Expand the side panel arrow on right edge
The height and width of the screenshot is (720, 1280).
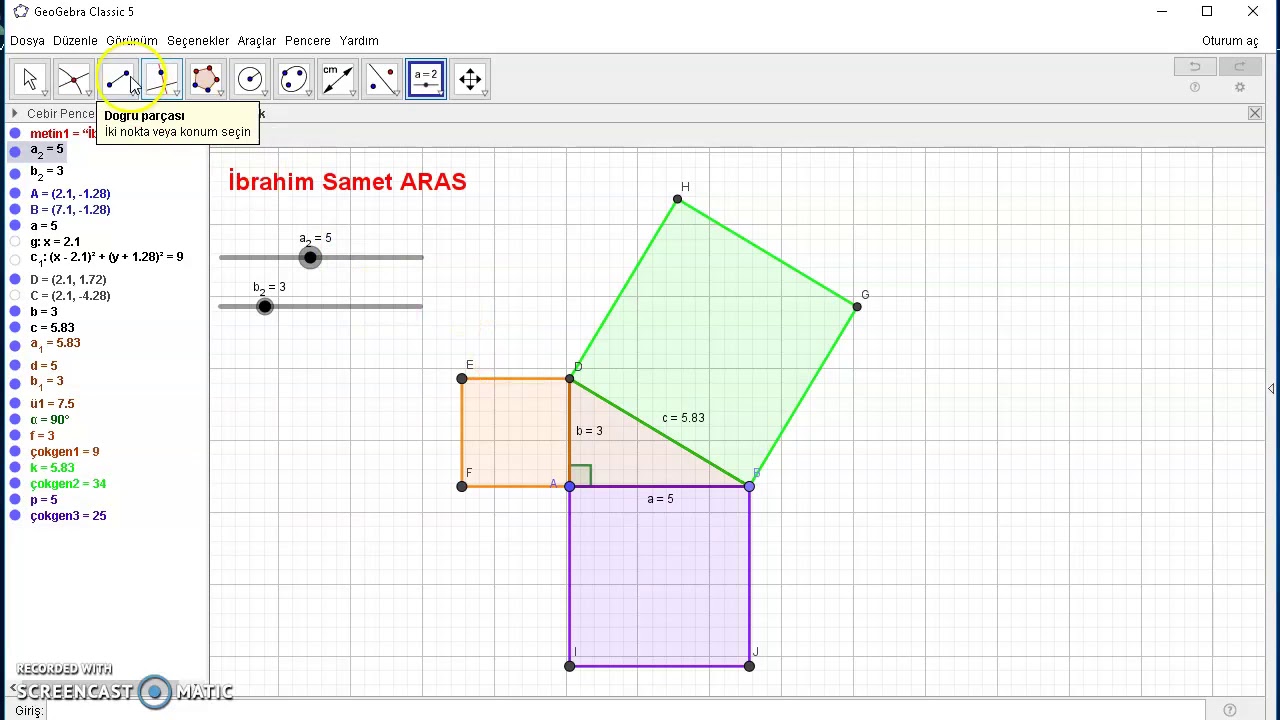pos(1272,388)
